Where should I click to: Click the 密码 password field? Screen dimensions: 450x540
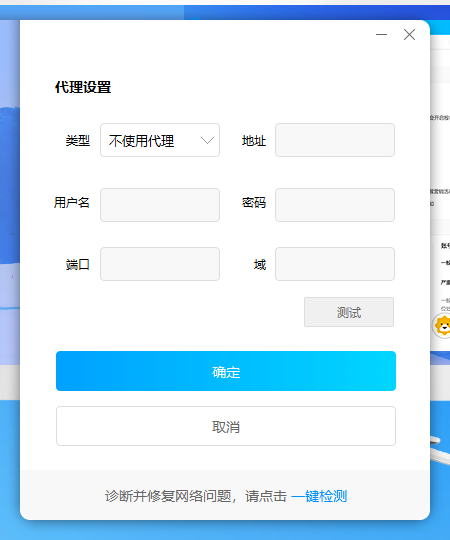(335, 205)
